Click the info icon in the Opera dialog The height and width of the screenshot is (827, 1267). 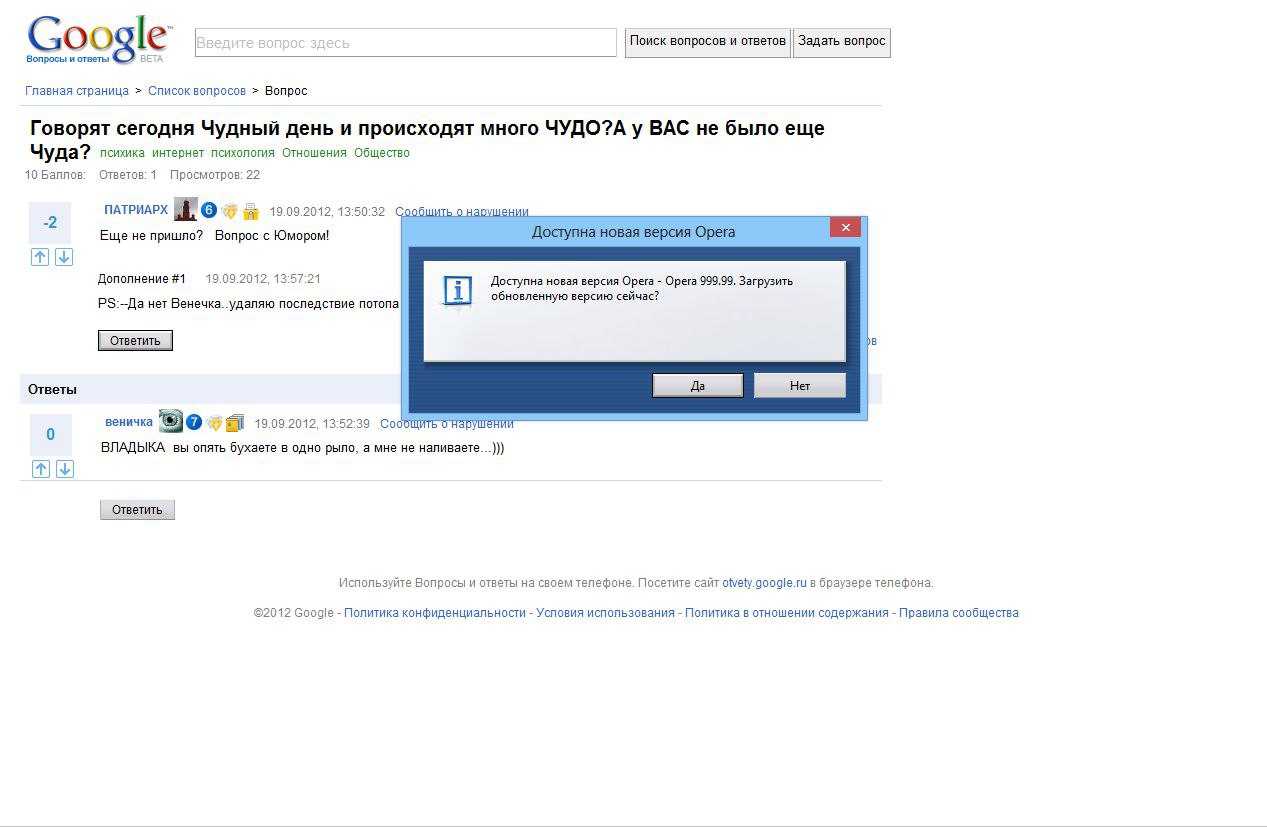pos(458,291)
